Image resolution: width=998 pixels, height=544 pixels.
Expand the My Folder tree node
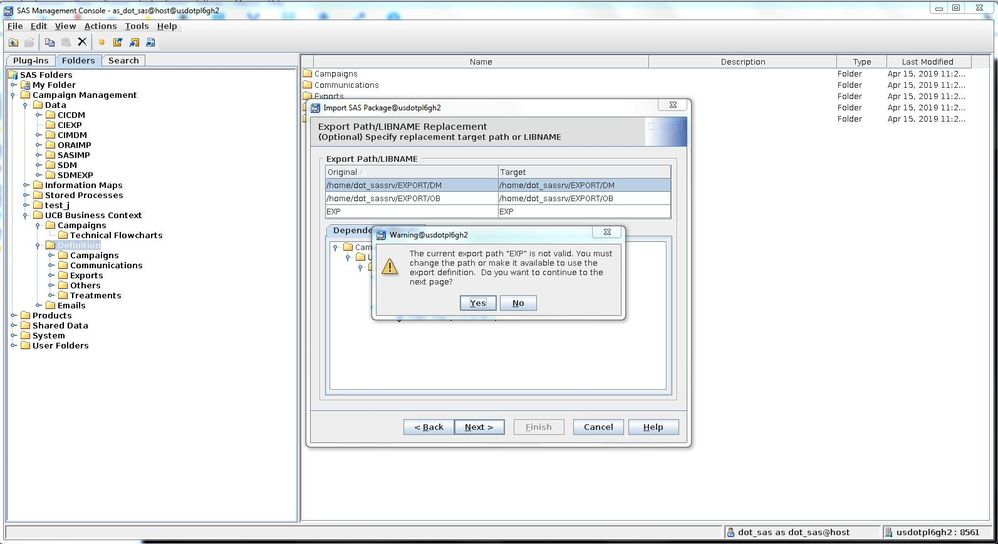click(13, 85)
